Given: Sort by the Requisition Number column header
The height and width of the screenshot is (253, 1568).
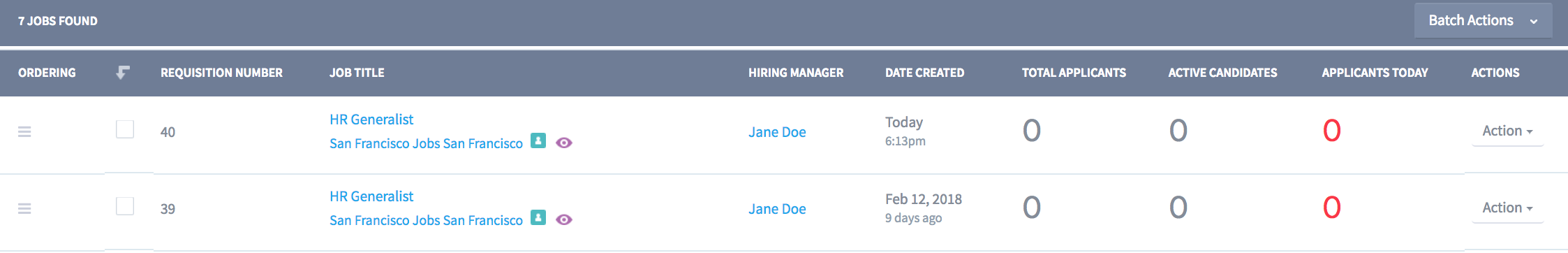Looking at the screenshot, I should [x=221, y=73].
